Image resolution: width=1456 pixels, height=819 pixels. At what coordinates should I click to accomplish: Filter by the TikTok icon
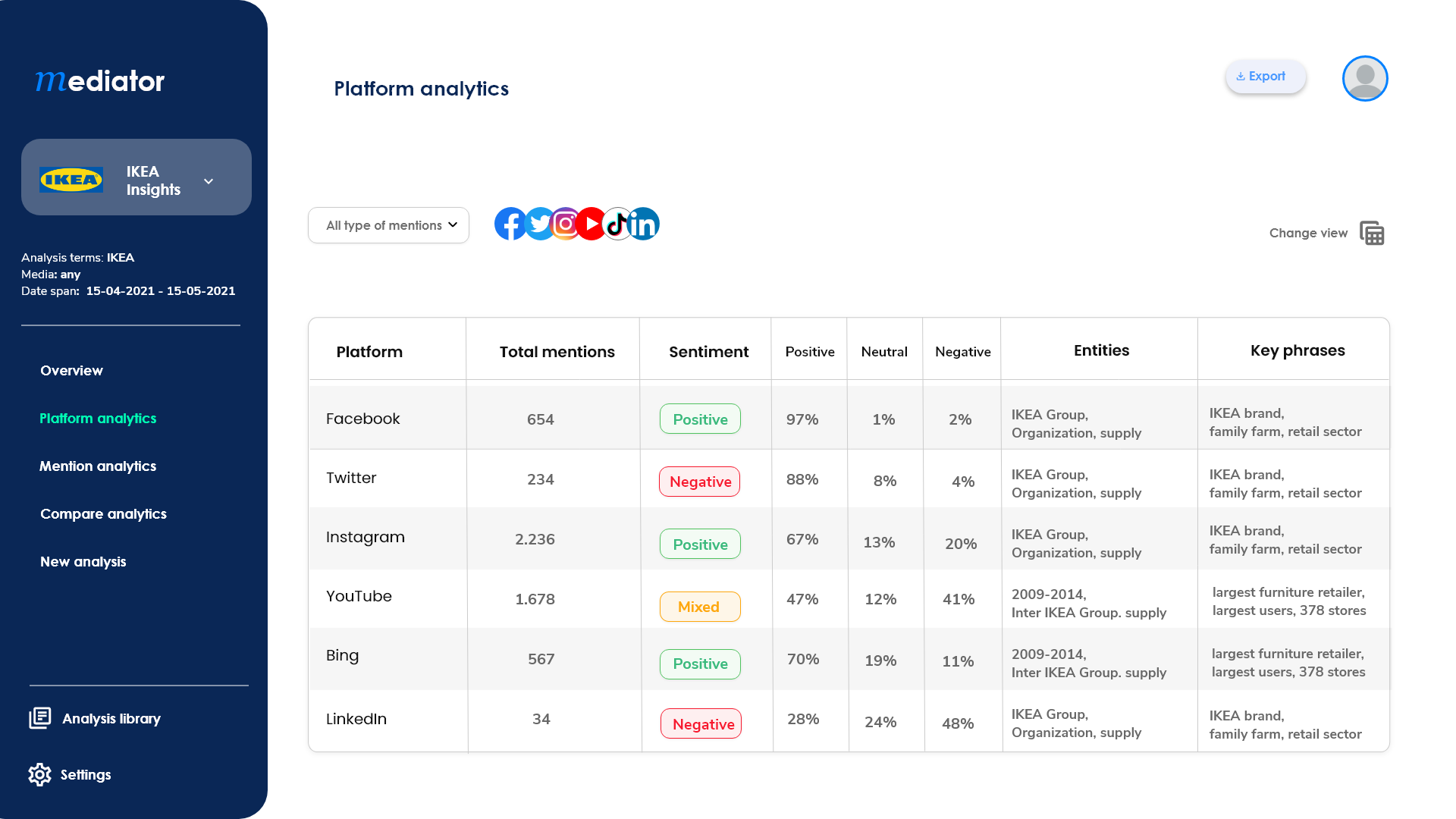coord(617,224)
